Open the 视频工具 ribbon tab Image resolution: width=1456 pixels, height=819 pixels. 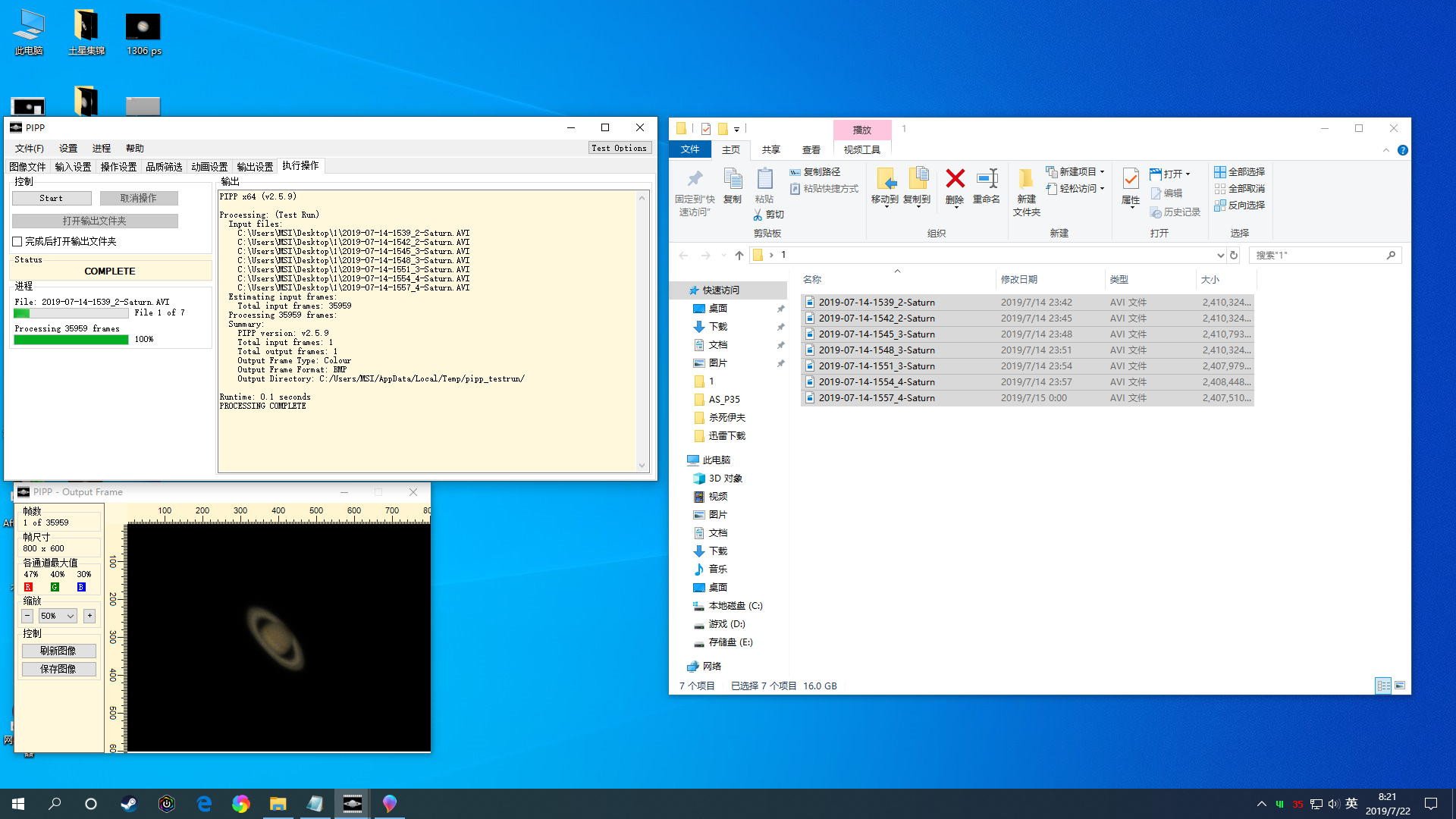pos(861,150)
